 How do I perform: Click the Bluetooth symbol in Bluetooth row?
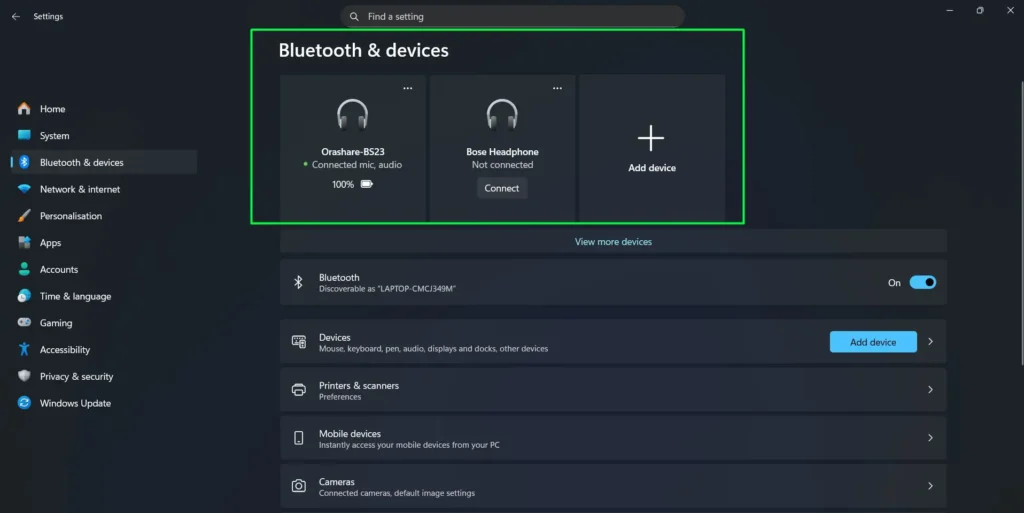[x=298, y=282]
